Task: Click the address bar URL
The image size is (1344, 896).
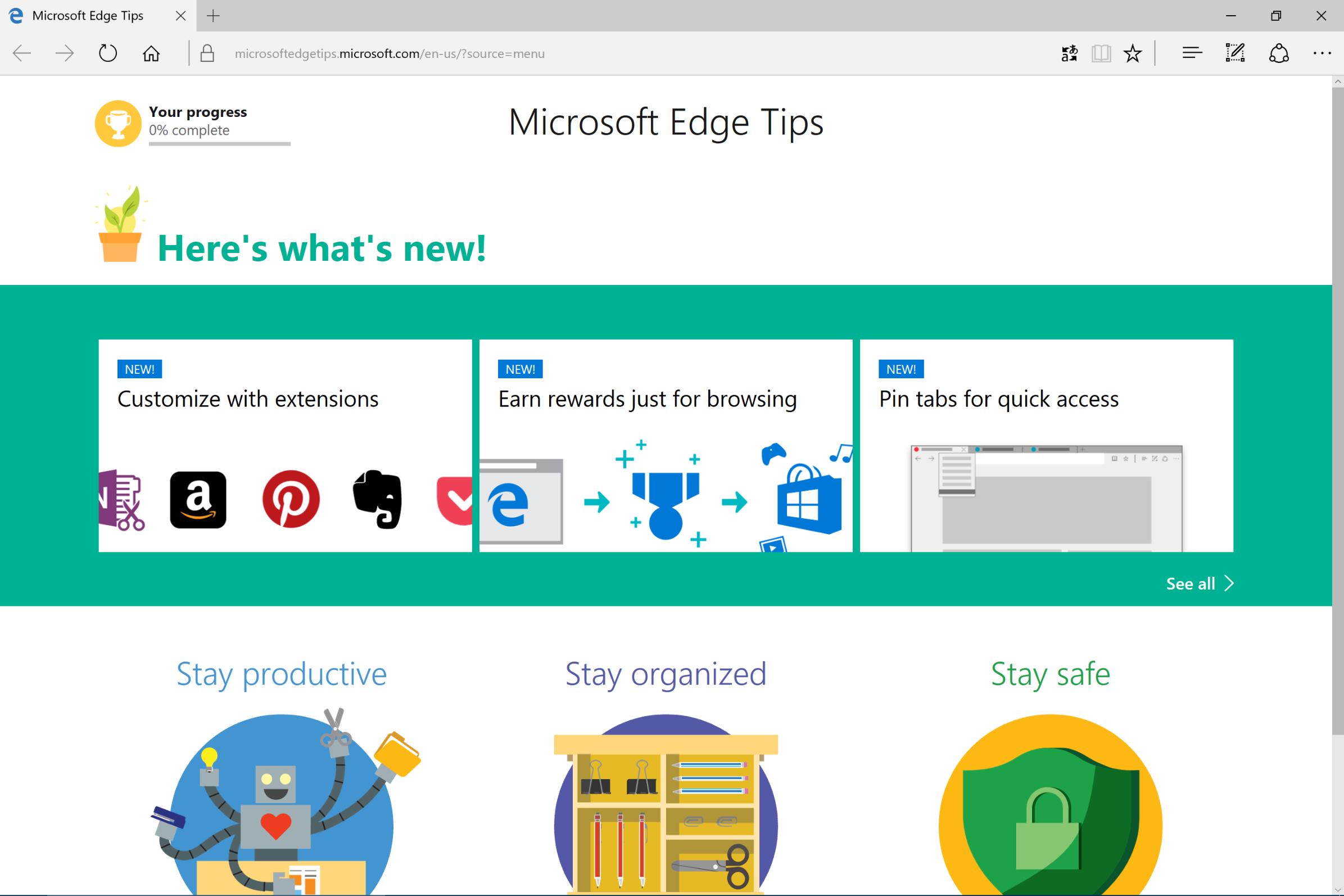Action: (389, 53)
